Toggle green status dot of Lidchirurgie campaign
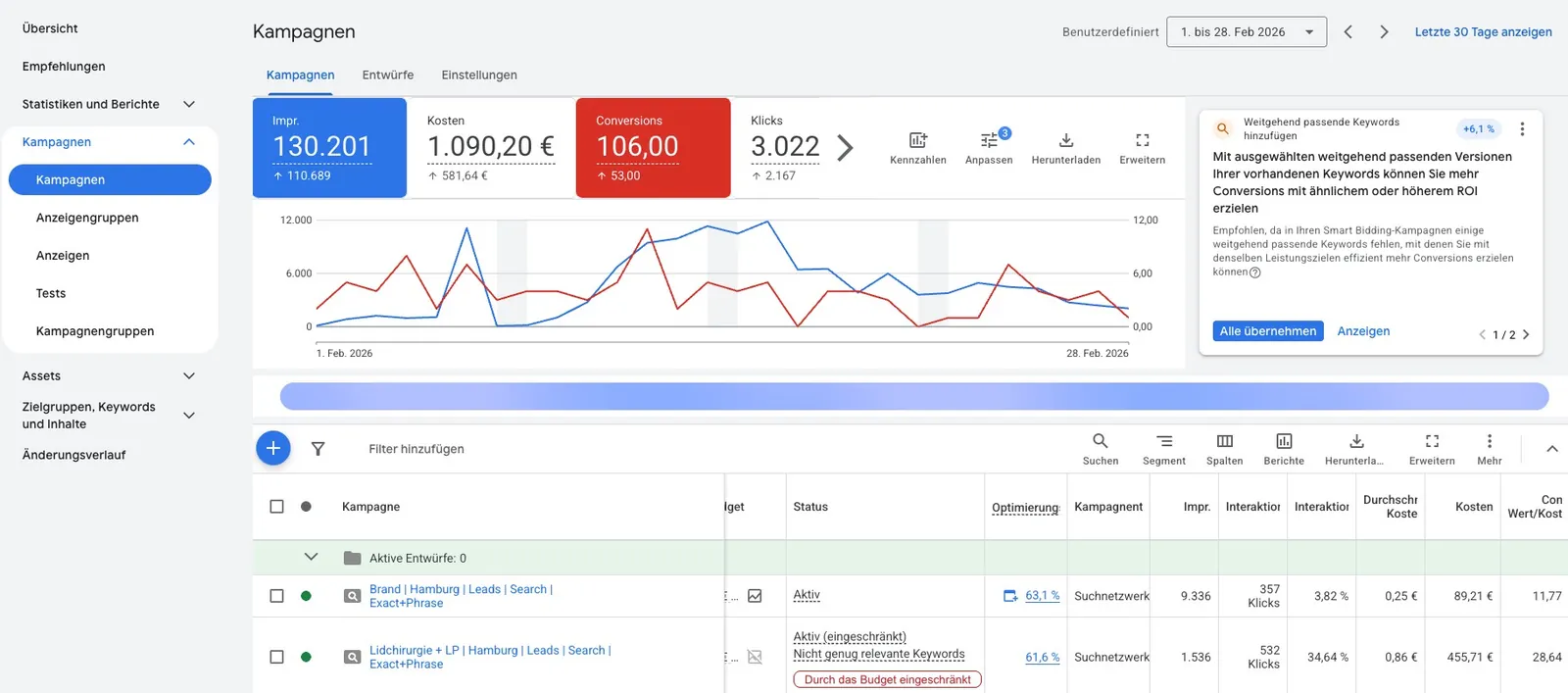 coord(306,657)
